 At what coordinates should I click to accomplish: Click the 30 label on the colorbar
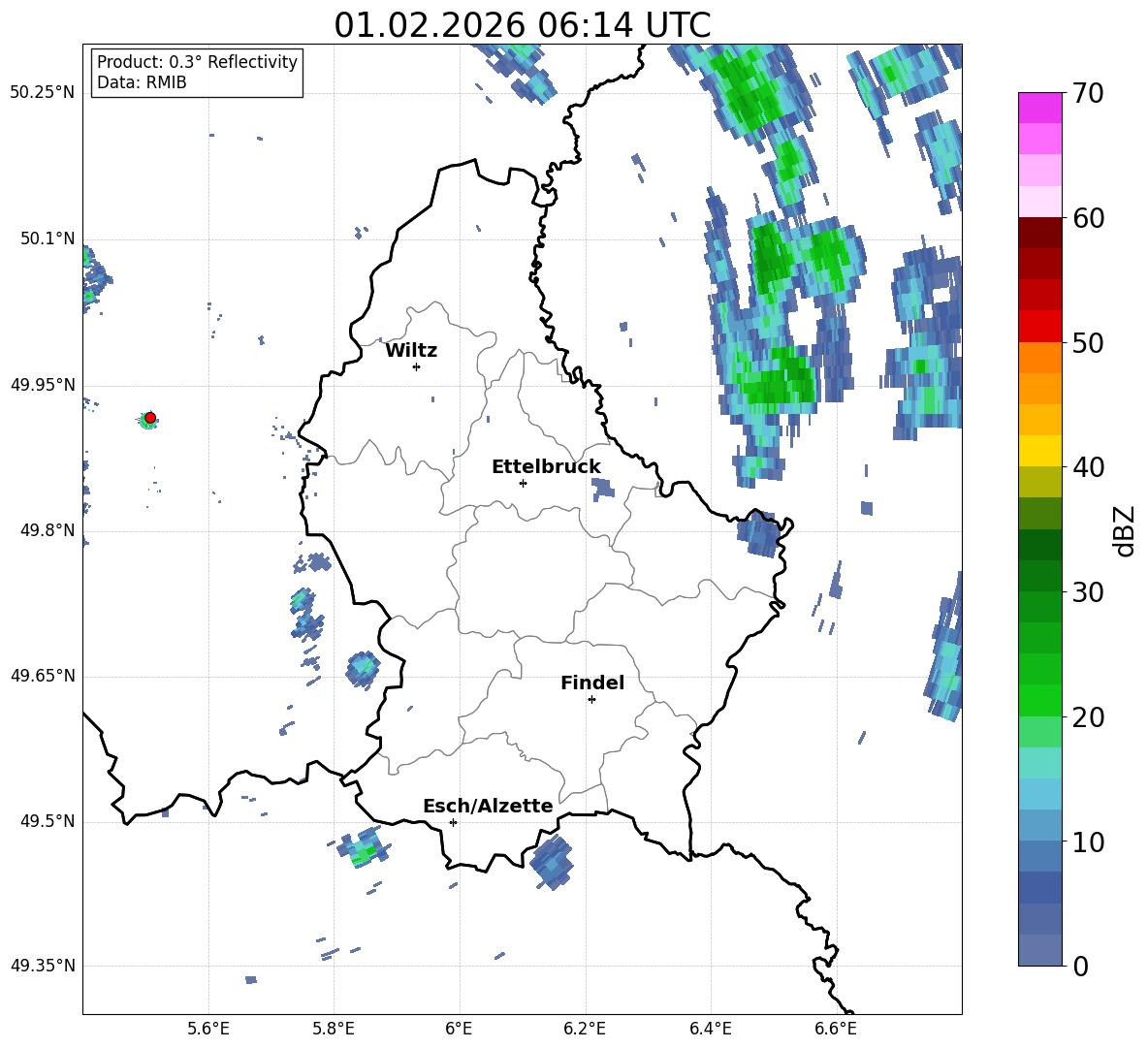[x=1088, y=592]
